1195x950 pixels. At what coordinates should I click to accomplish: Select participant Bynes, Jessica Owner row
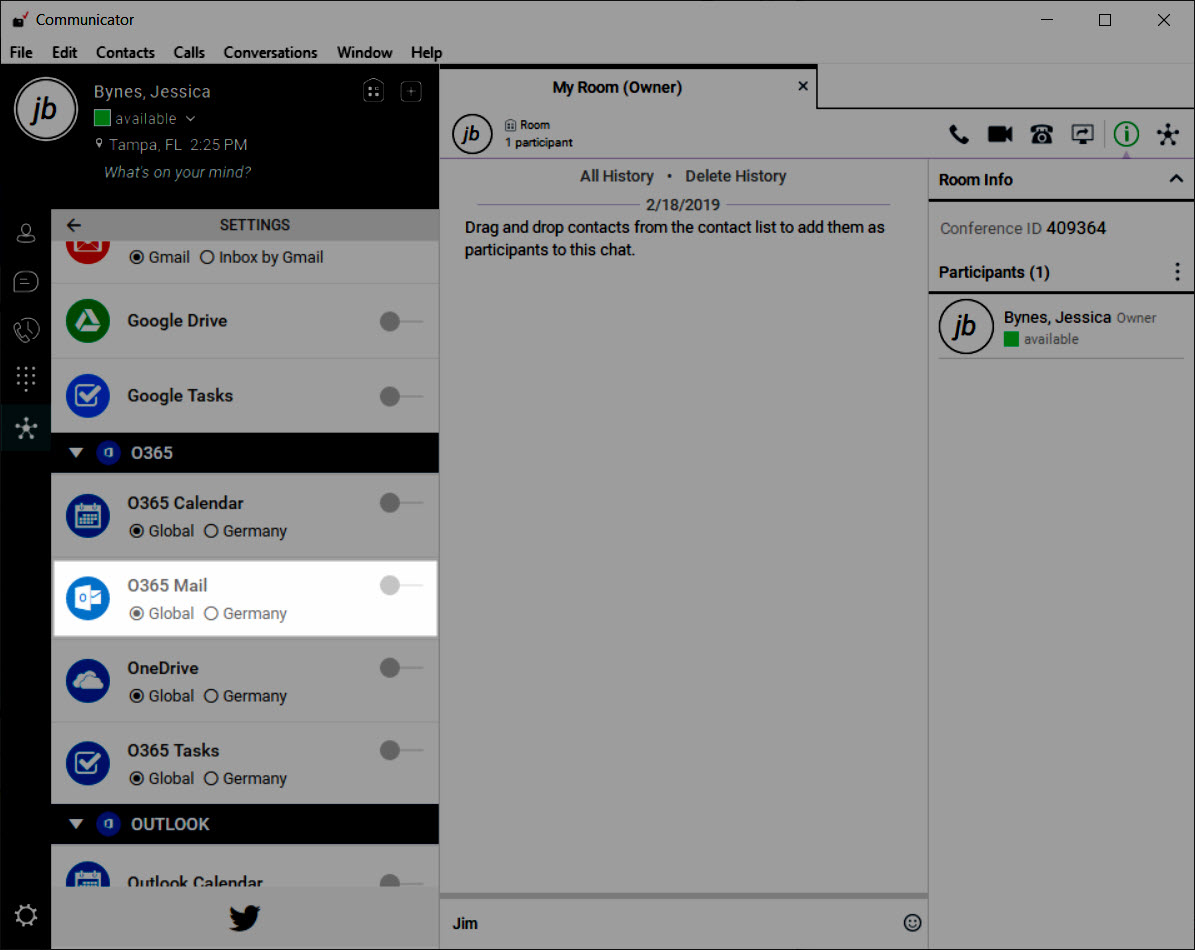[x=1060, y=328]
